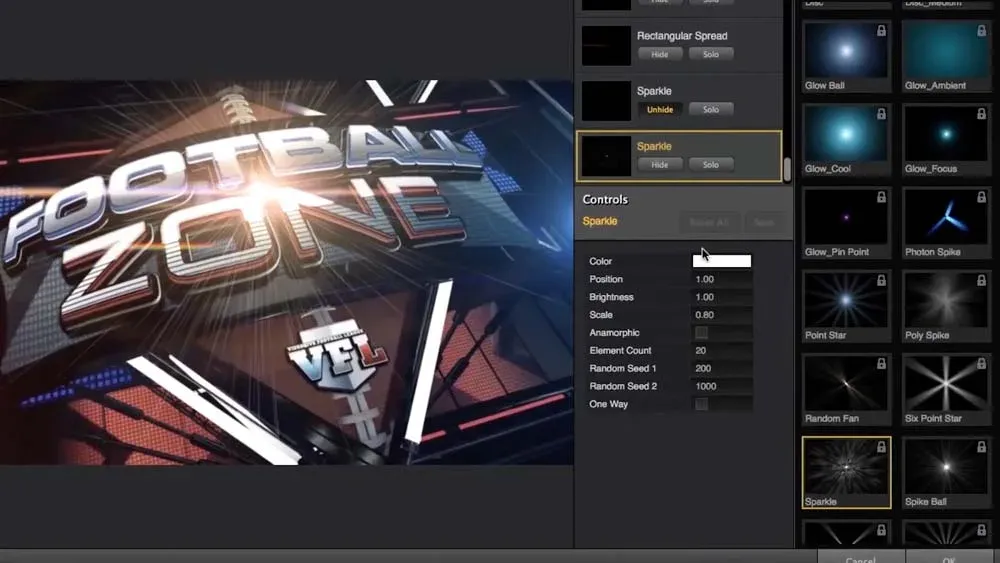Click lock icon on Spike Ball preset
Viewport: 1000px width, 563px height.
tap(982, 447)
